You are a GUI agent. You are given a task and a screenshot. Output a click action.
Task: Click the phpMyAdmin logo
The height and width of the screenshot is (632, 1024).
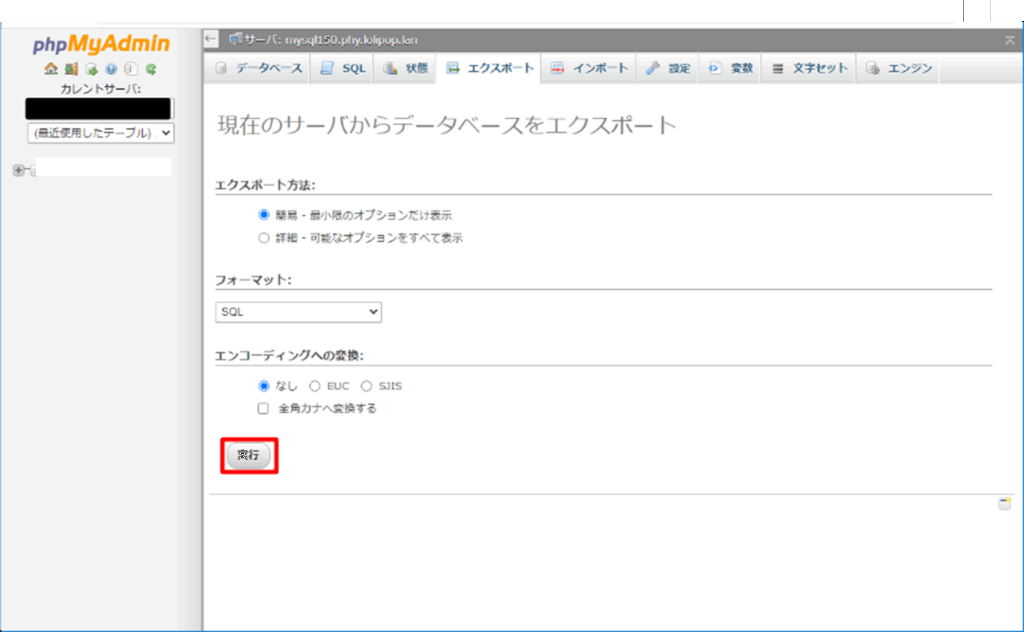click(100, 45)
